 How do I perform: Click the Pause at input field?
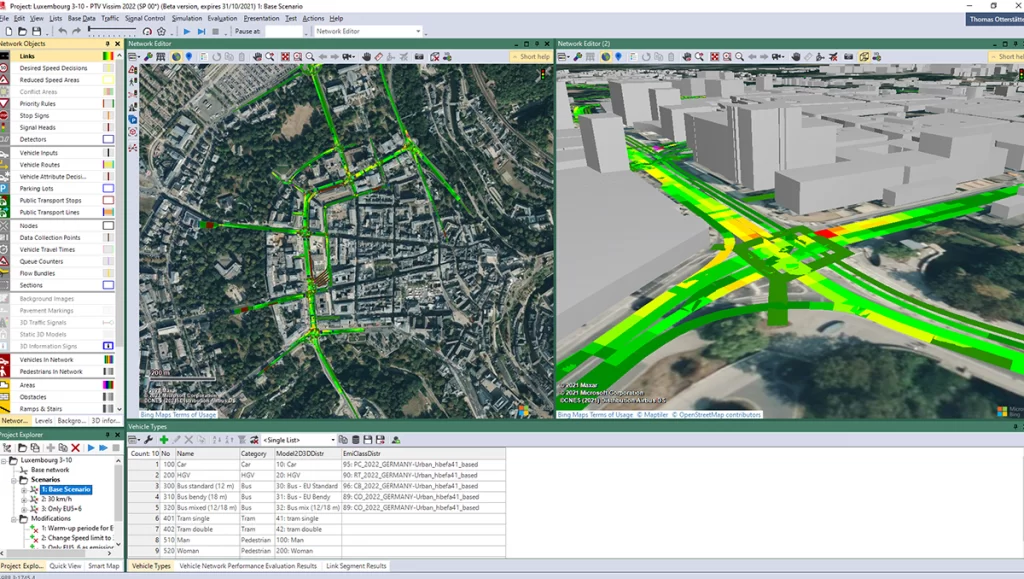(x=284, y=31)
